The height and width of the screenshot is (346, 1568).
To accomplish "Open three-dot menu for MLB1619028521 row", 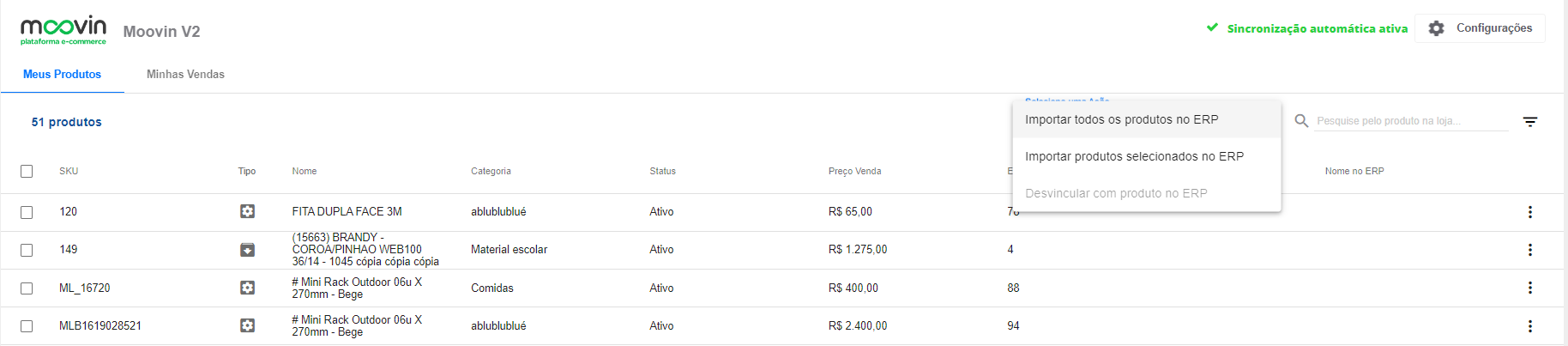I will tap(1529, 326).
